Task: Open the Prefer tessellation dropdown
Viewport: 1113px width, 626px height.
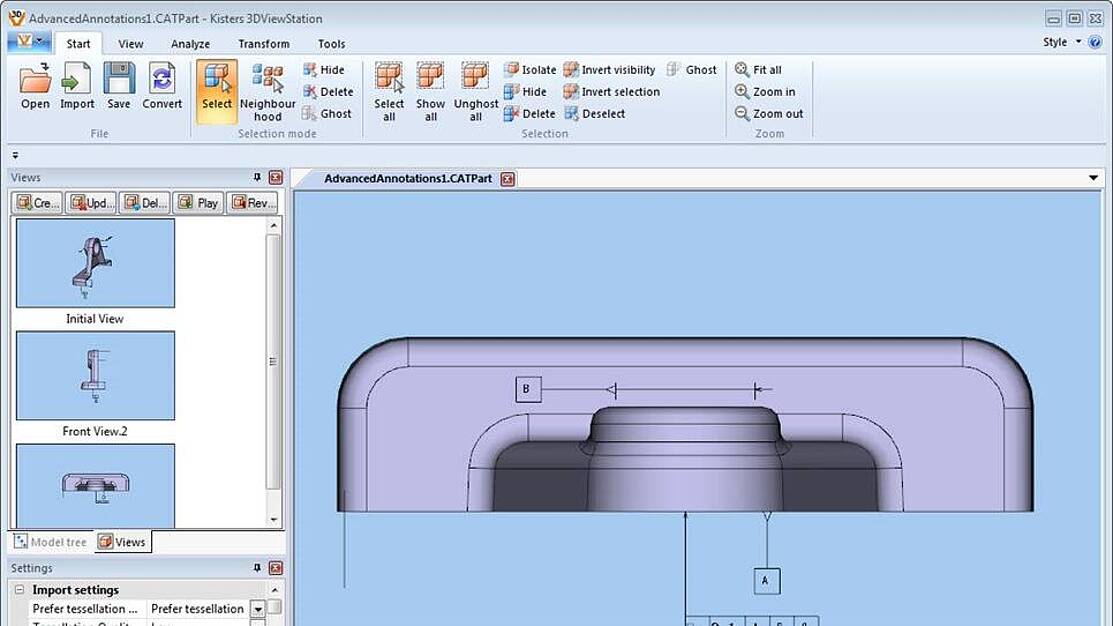Action: 258,609
